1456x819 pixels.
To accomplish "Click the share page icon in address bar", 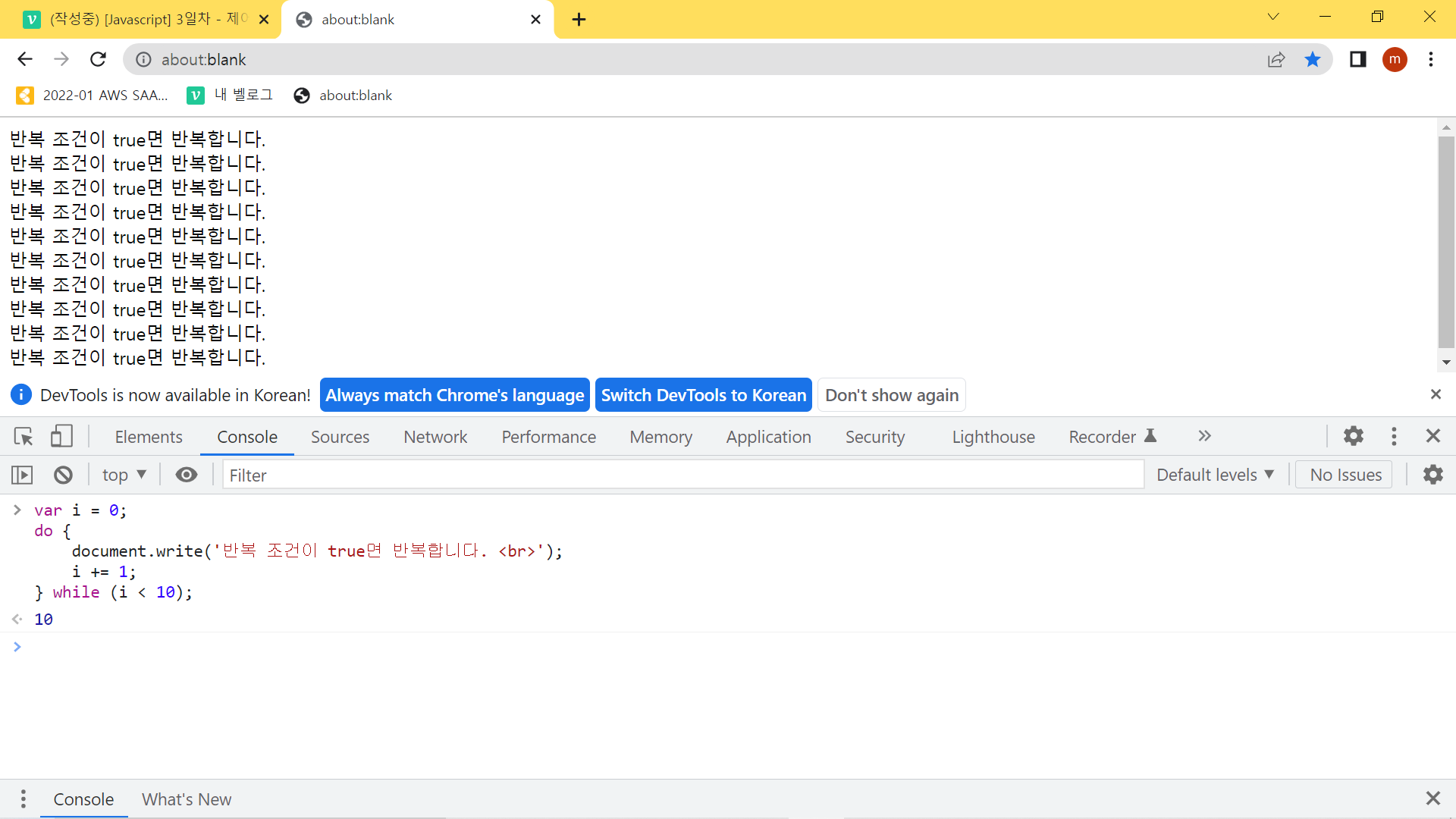I will 1276,59.
